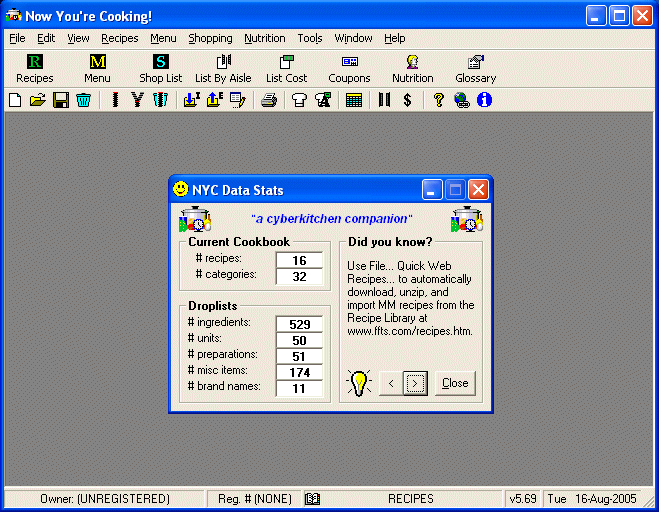
Task: Open the Shopping menu
Action: click(x=210, y=38)
